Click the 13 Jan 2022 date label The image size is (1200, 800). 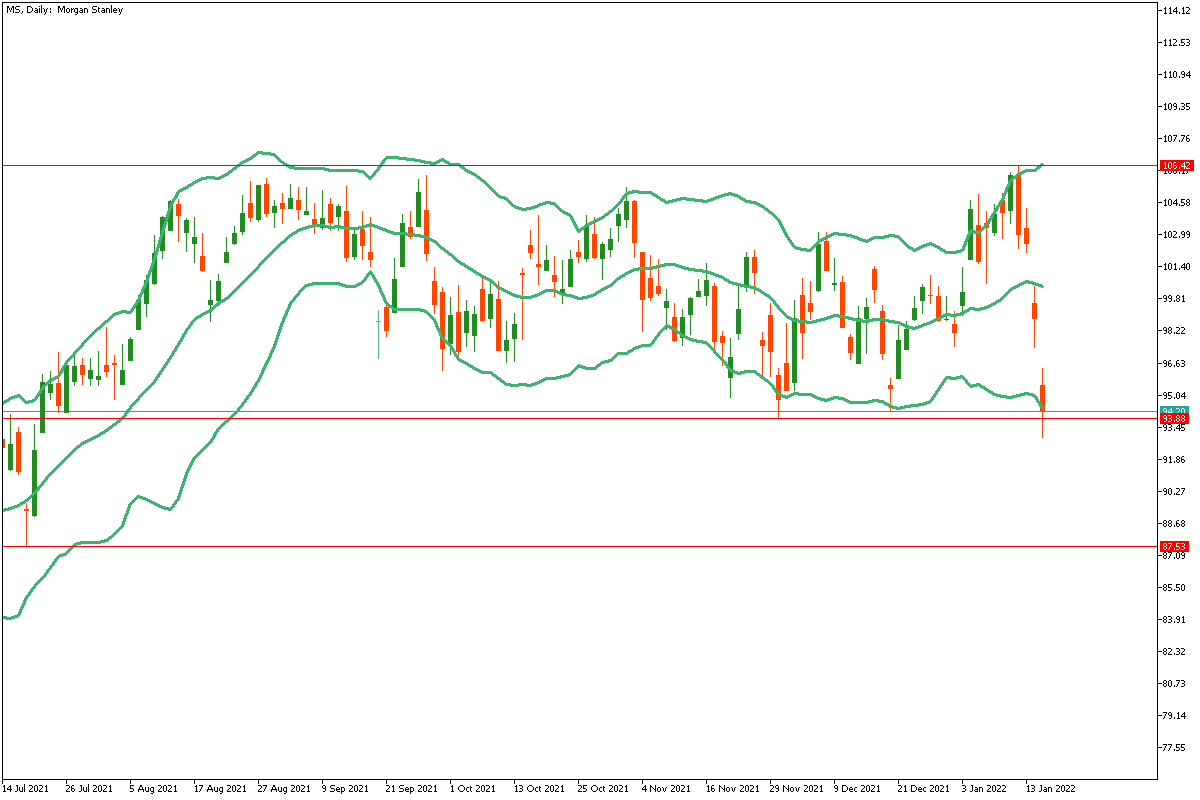tap(1048, 788)
